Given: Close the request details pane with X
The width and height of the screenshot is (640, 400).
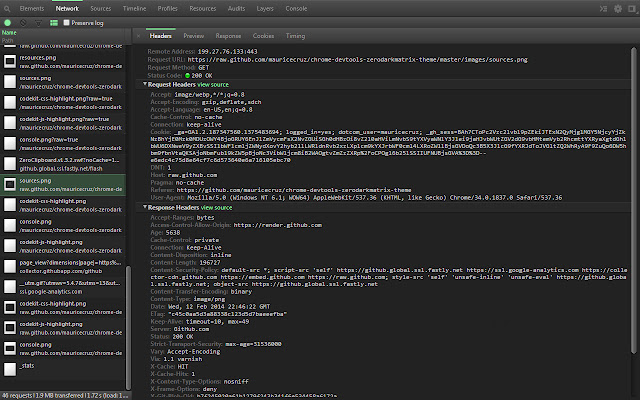Looking at the screenshot, I should [136, 34].
